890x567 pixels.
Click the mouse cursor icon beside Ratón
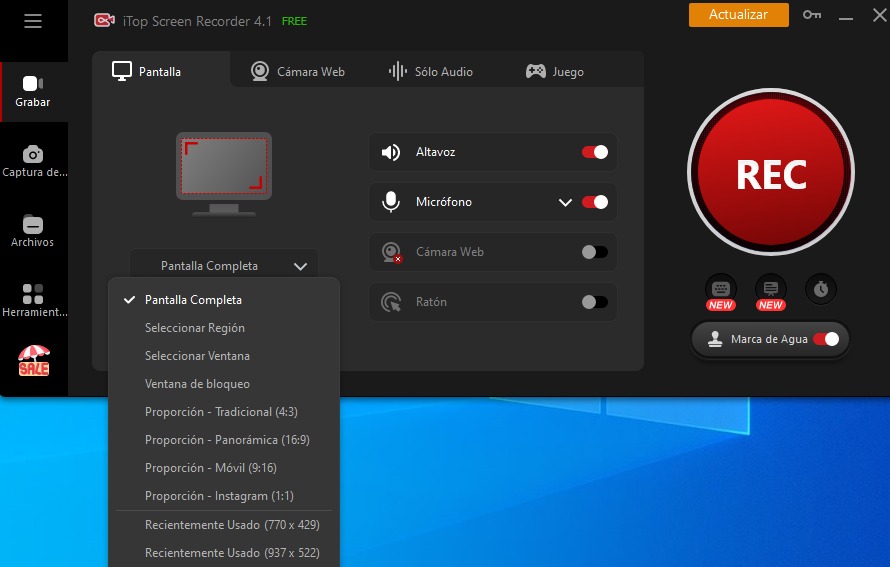391,302
